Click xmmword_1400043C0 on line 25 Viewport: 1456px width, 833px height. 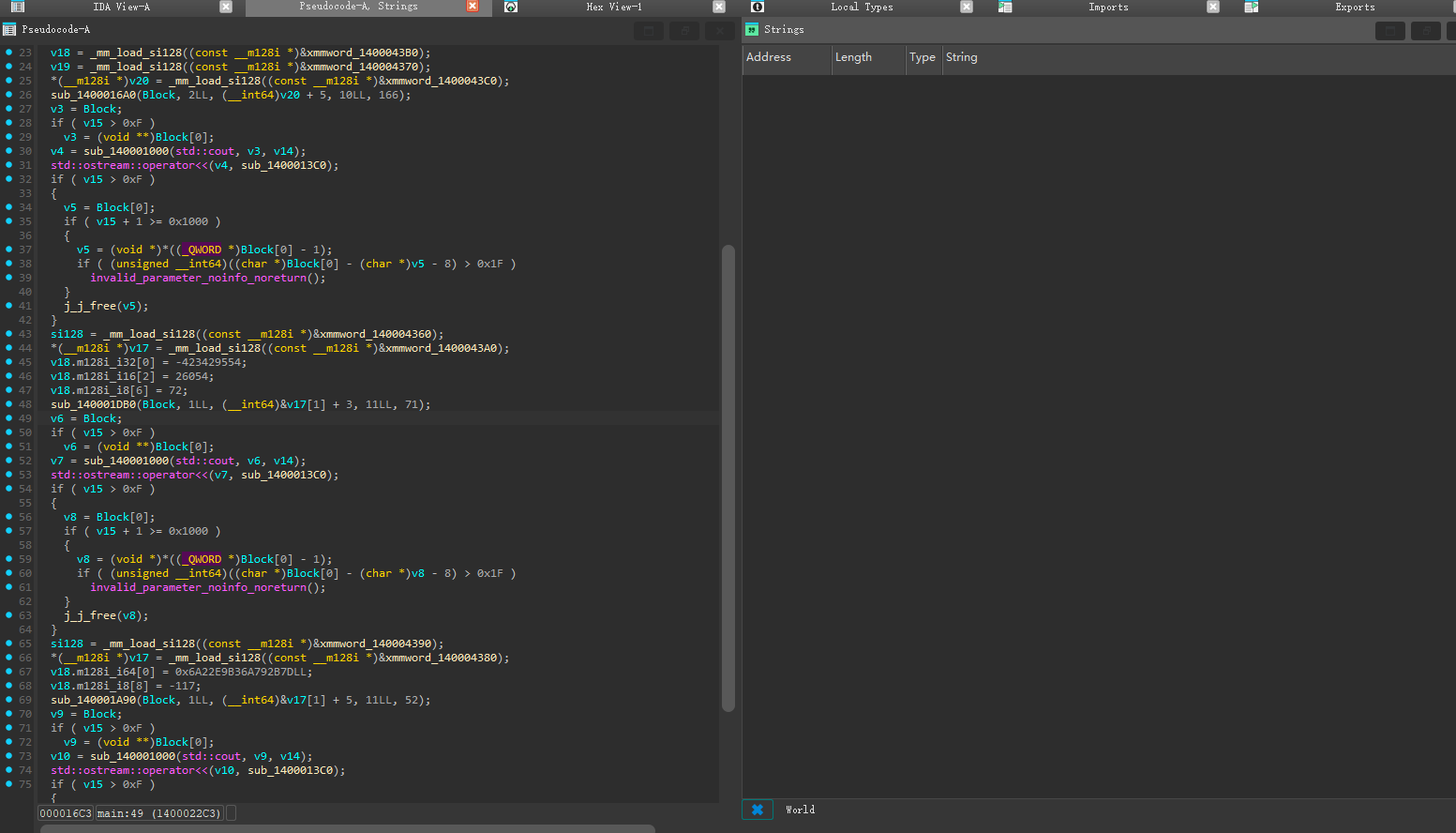click(442, 81)
